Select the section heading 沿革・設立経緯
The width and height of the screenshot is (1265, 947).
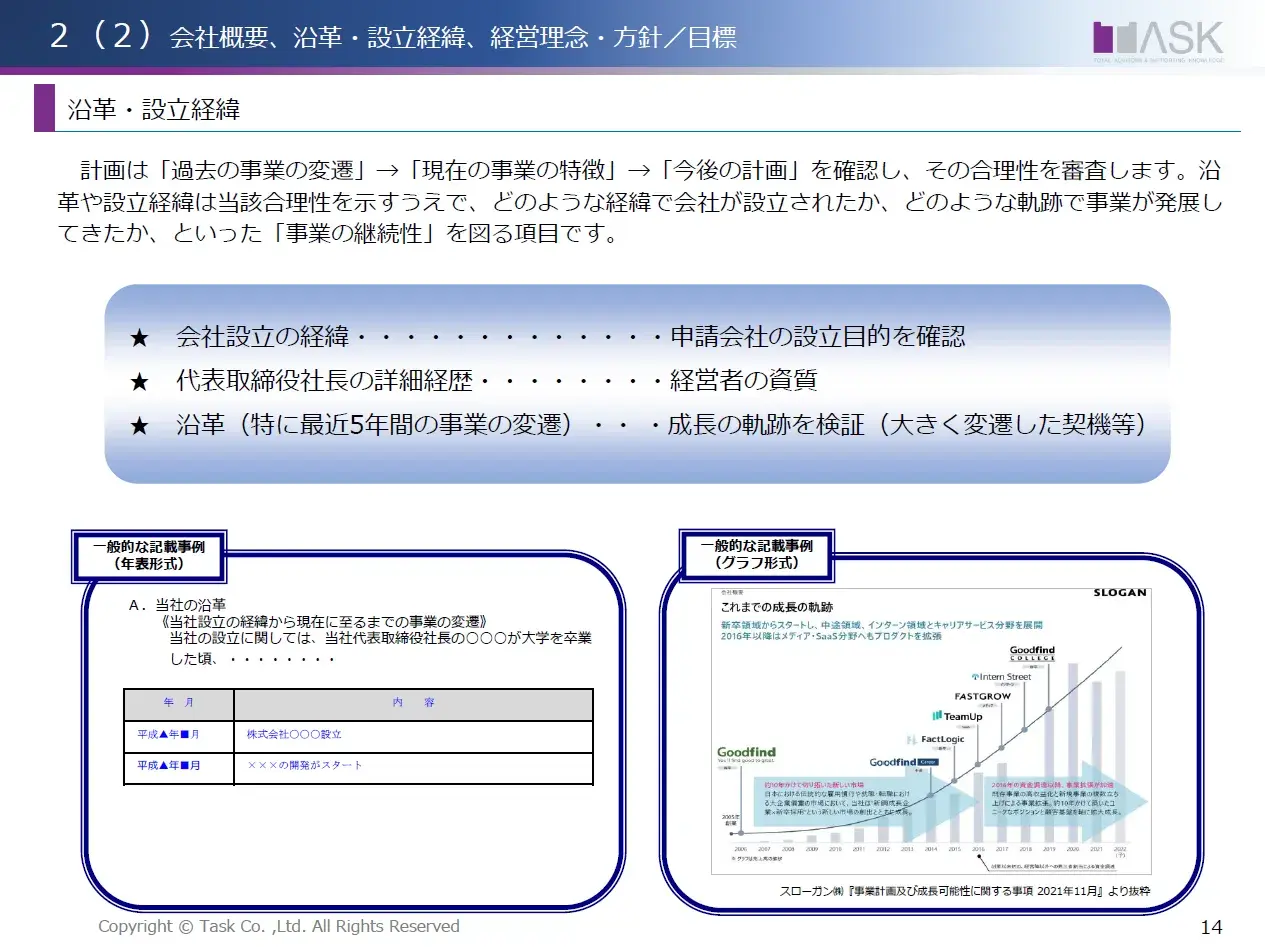coord(153,109)
